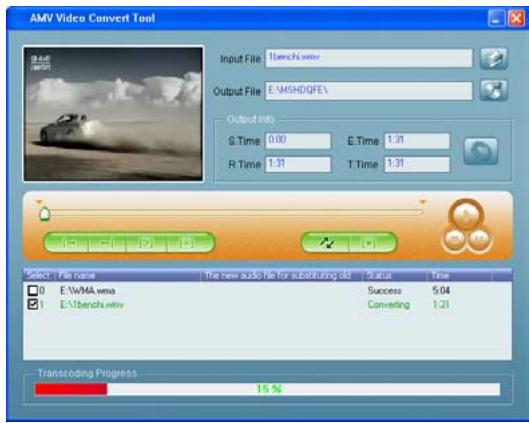Close the AMV Video Convert Tool window
This screenshot has width=529, height=423.
click(517, 18)
